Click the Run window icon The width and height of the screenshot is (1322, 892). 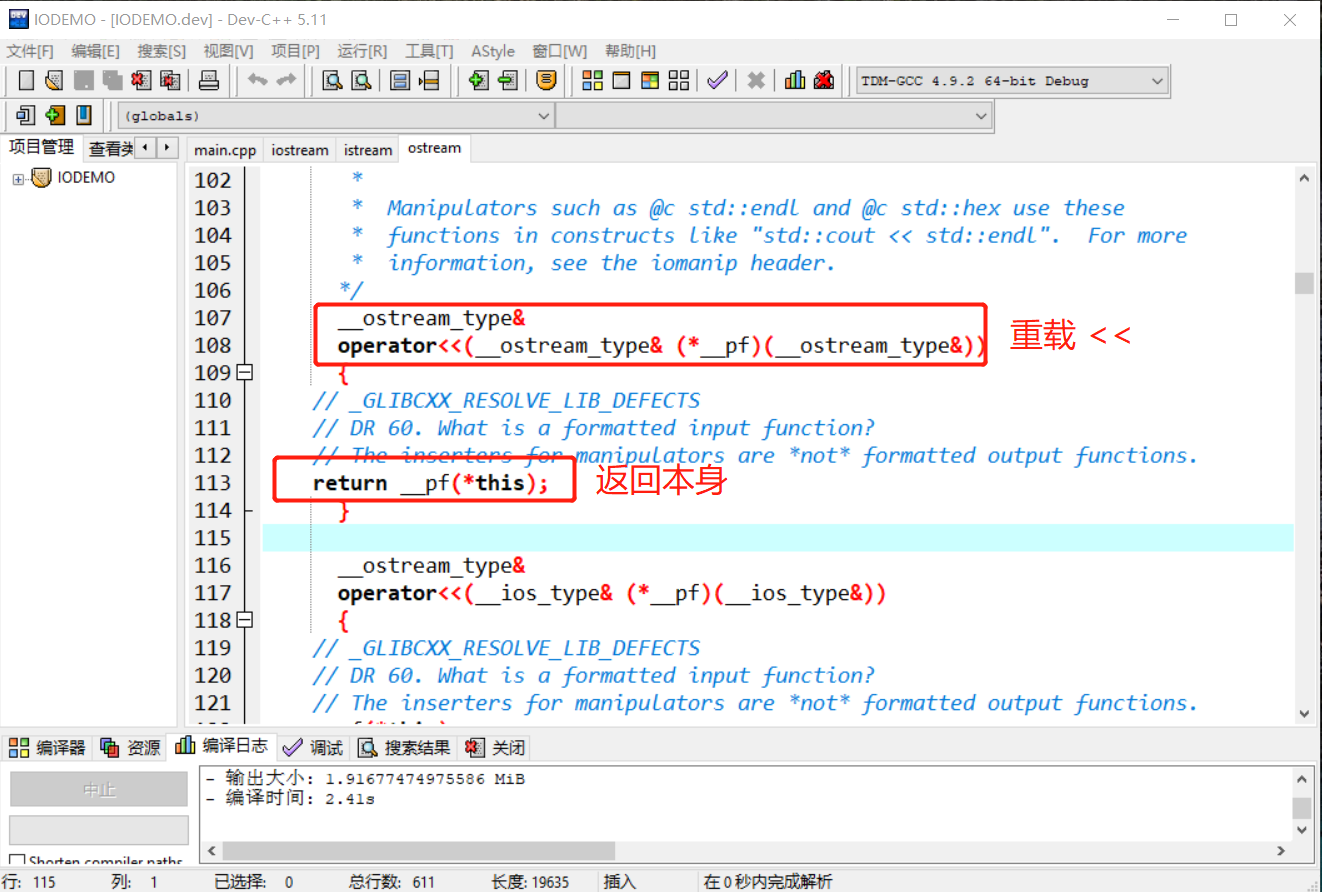click(x=621, y=81)
